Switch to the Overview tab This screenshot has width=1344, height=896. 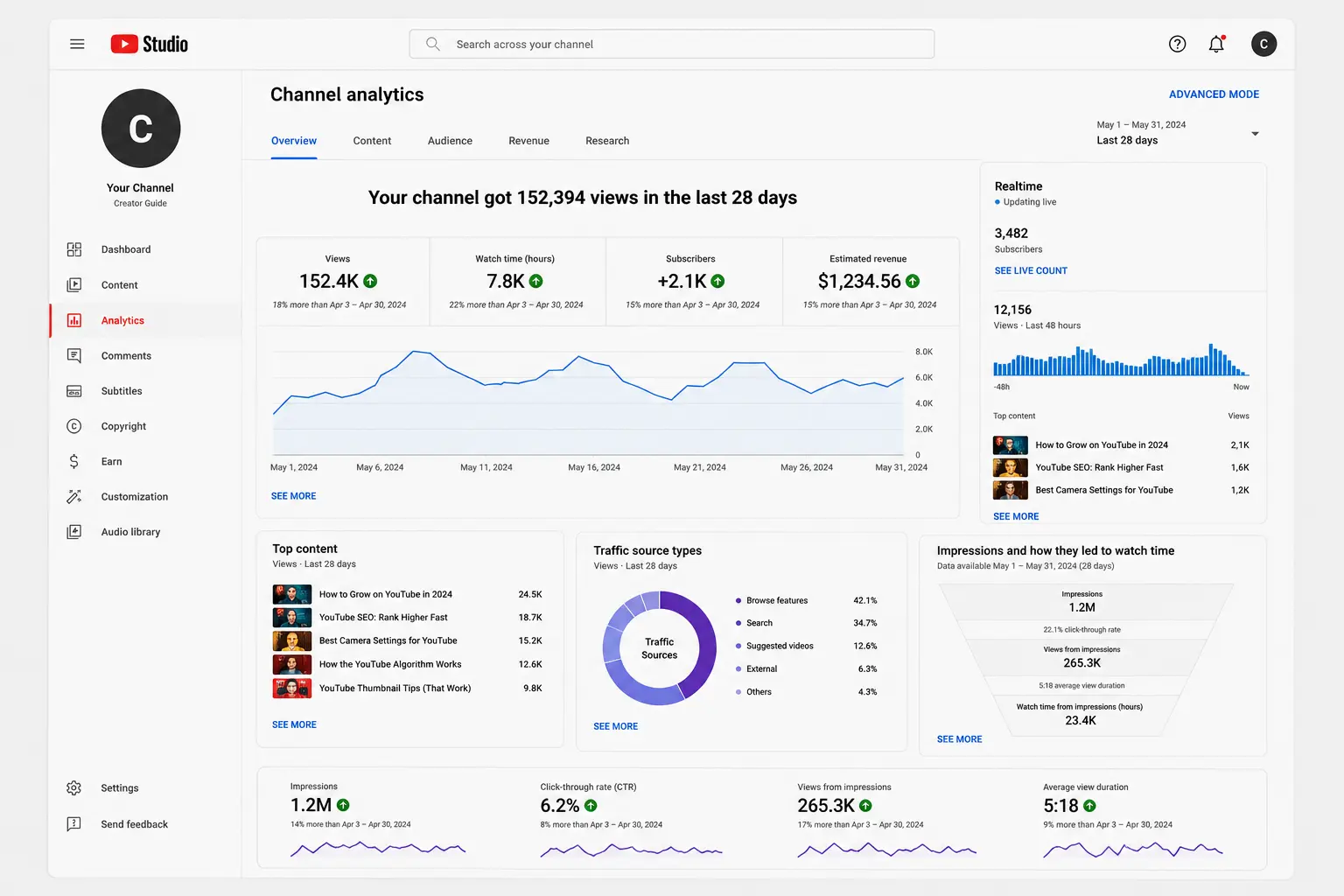pos(294,141)
